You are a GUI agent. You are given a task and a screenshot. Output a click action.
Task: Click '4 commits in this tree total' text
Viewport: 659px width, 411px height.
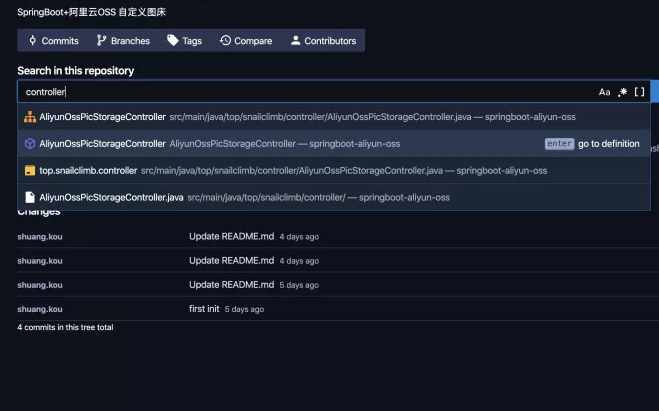point(65,327)
